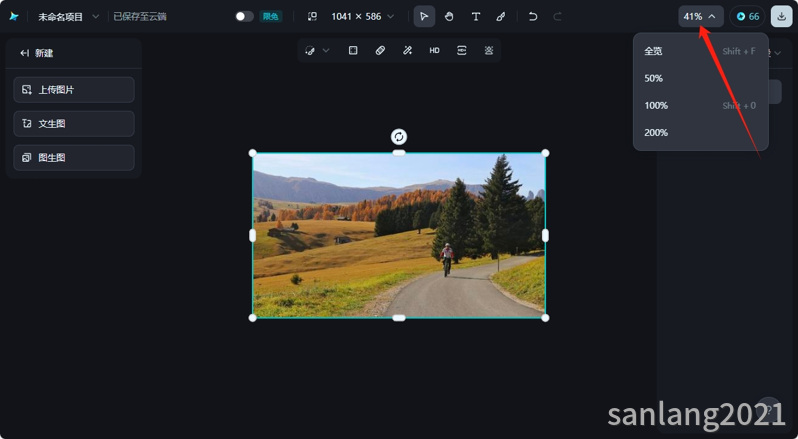The width and height of the screenshot is (798, 439).
Task: Click the eraser icon in floating toolbar
Action: [380, 50]
